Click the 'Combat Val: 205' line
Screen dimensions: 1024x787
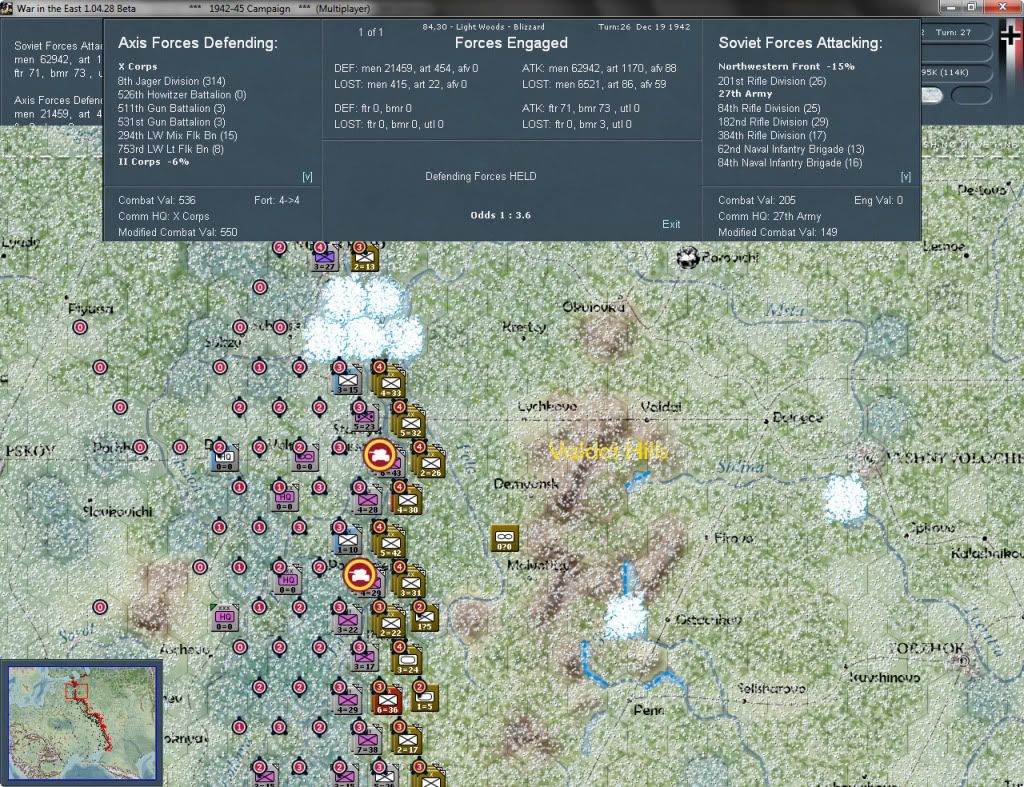click(757, 201)
